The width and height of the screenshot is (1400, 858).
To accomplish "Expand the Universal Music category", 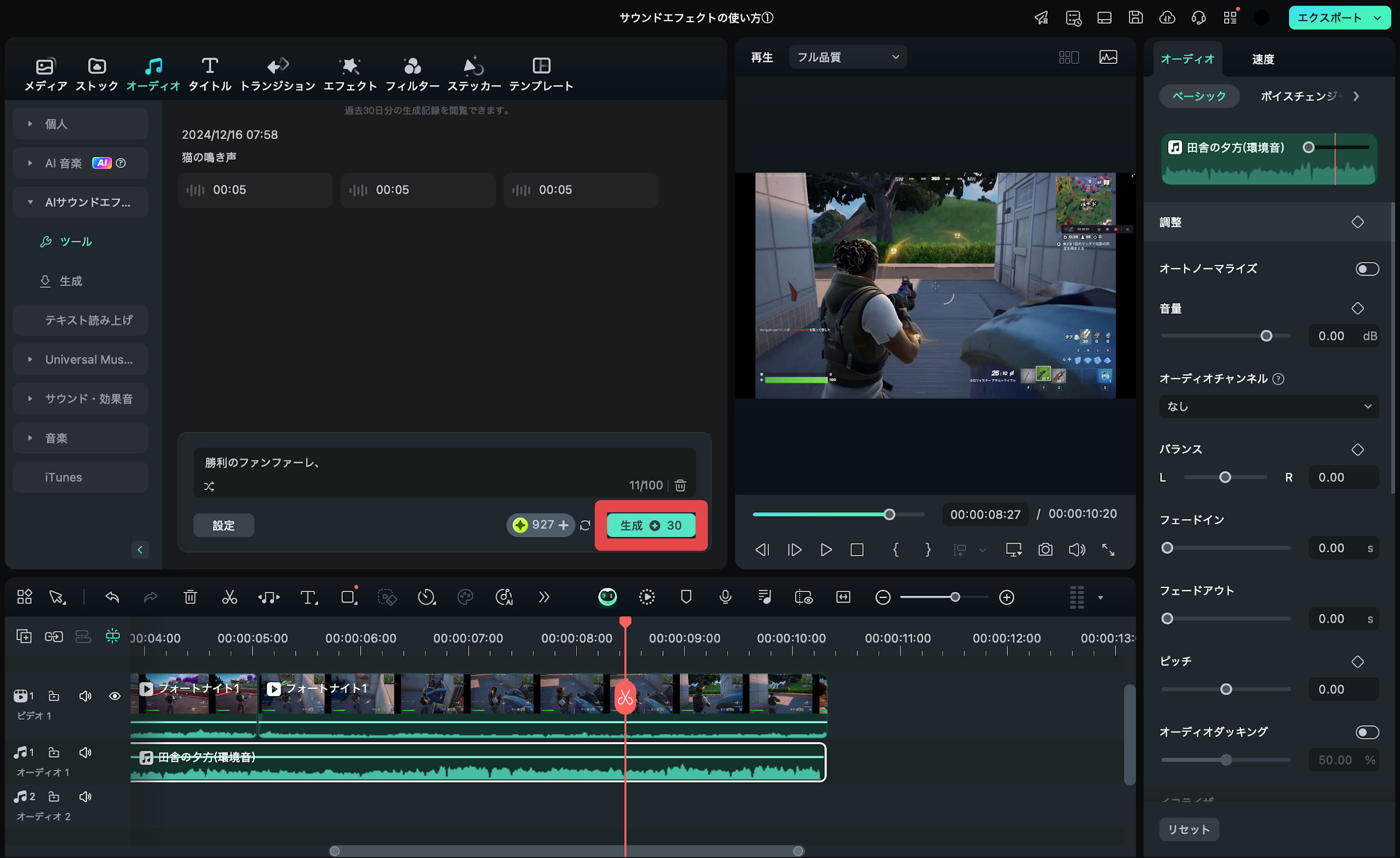I will 80,359.
